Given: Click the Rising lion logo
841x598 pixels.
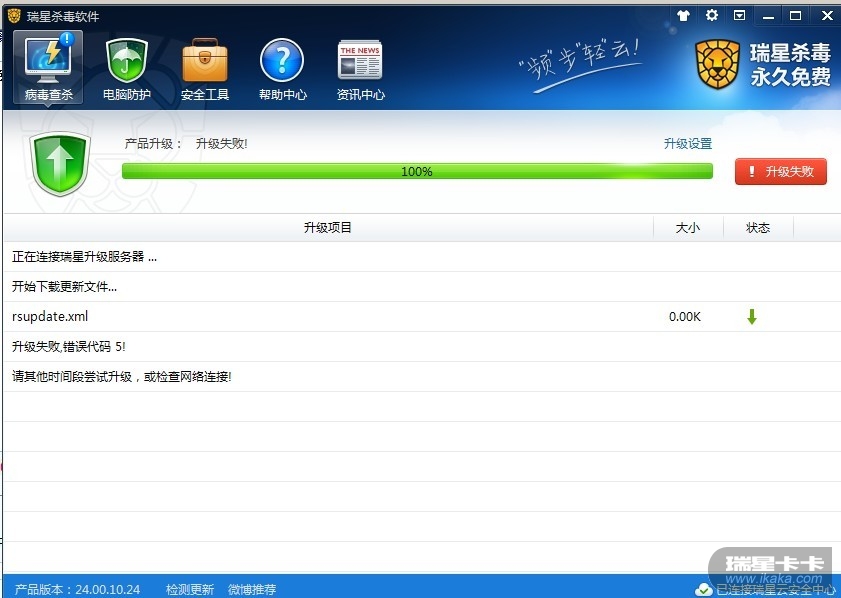Looking at the screenshot, I should [x=718, y=65].
